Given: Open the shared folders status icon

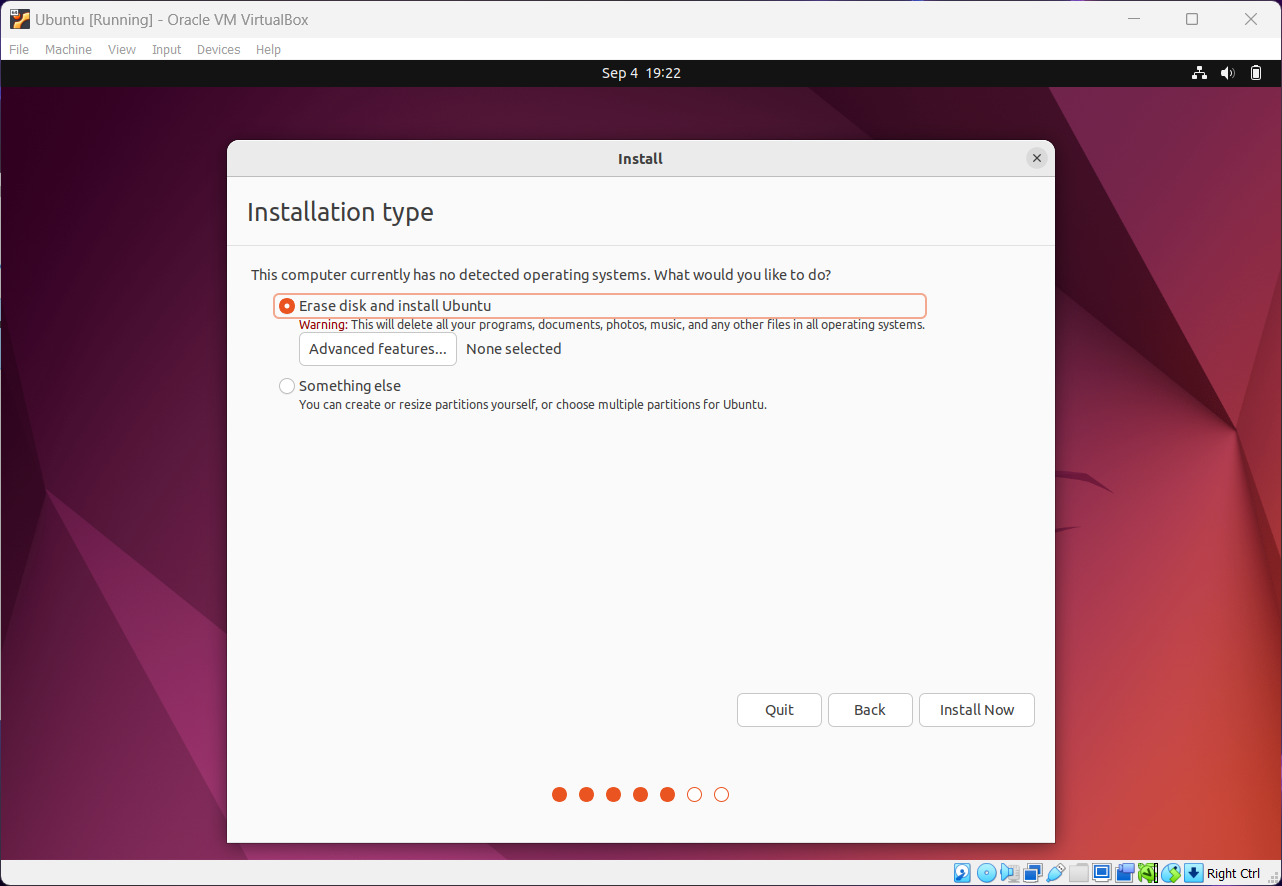Looking at the screenshot, I should [1081, 873].
